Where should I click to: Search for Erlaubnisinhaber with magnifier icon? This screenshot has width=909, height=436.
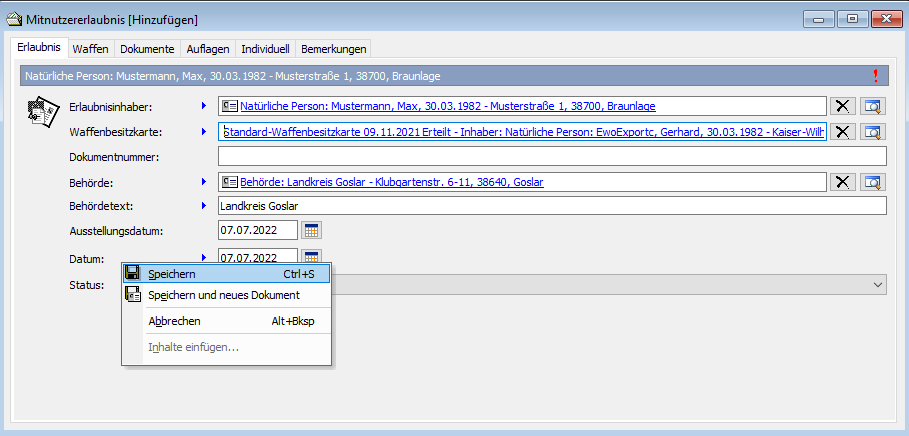tap(874, 106)
